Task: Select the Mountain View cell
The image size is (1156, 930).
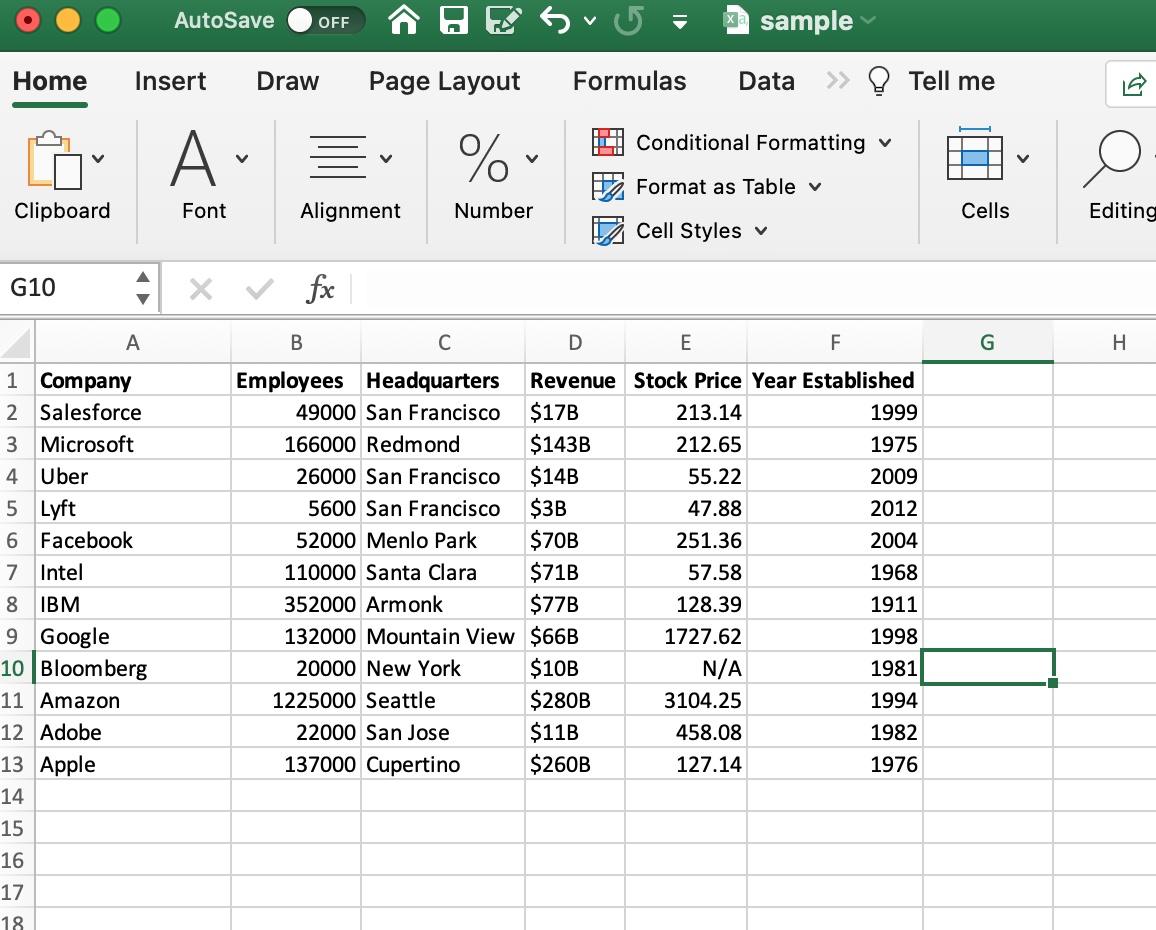Action: [443, 636]
